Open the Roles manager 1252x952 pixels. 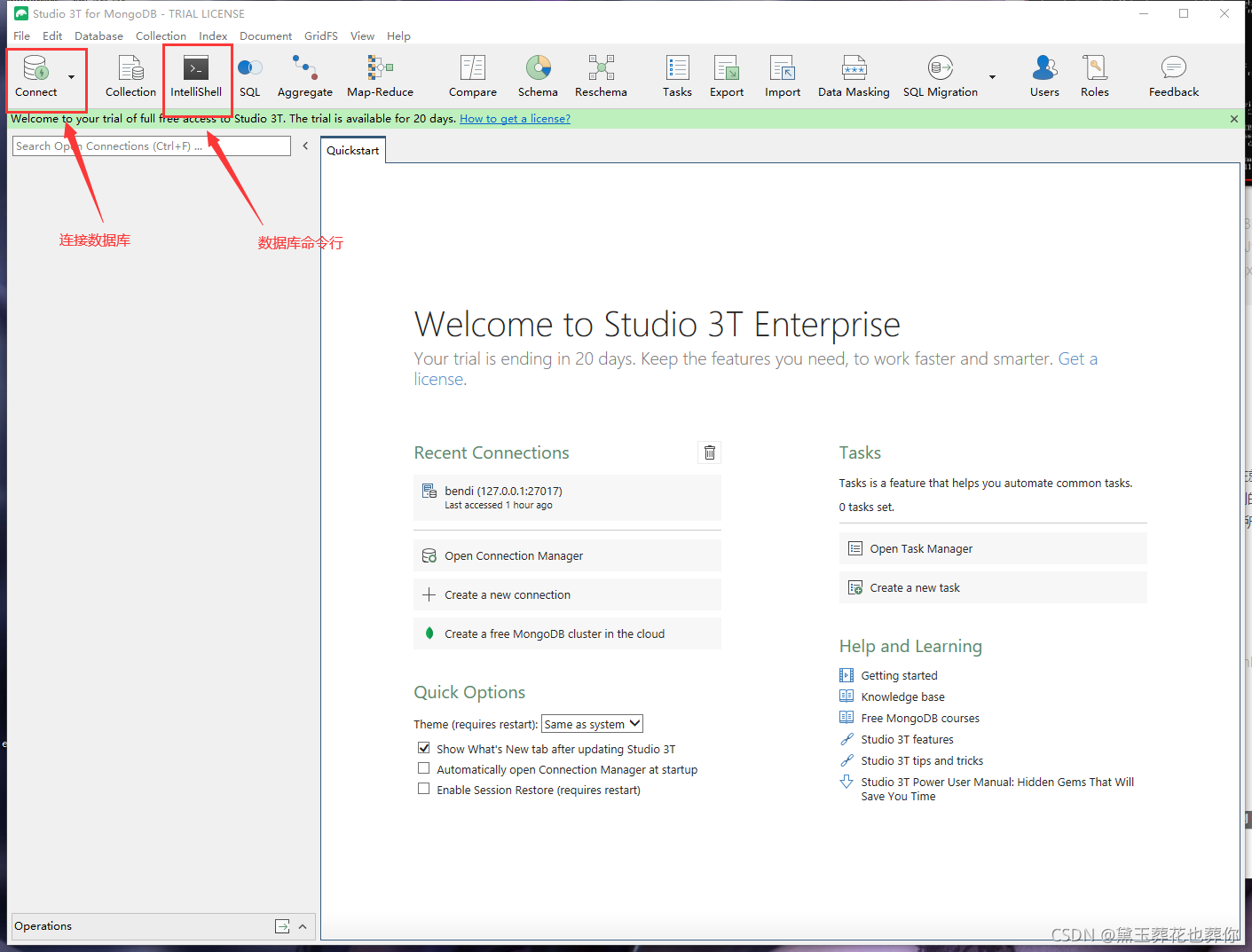pos(1095,76)
